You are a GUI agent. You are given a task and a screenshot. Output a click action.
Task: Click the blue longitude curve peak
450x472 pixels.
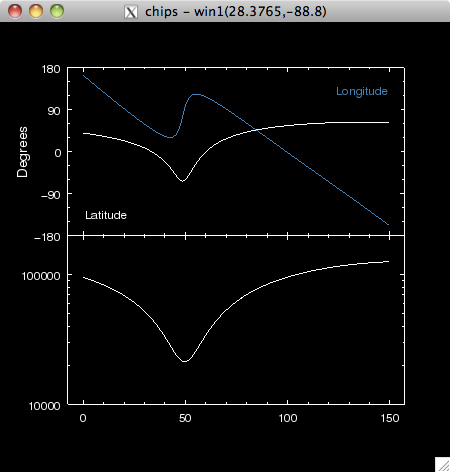196,94
